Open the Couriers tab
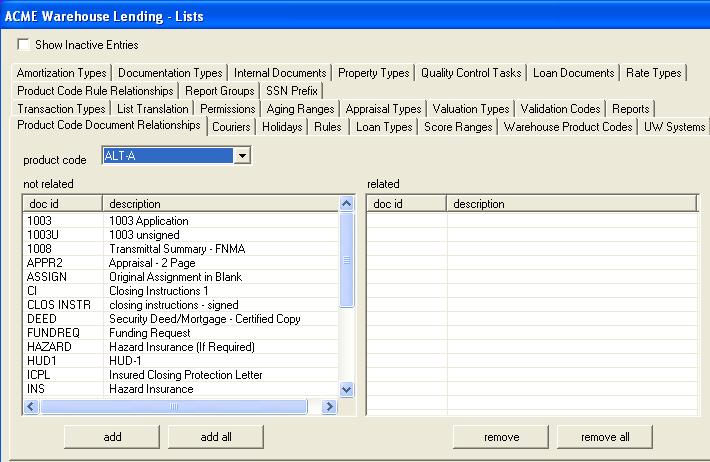This screenshot has width=710, height=462. [231, 127]
